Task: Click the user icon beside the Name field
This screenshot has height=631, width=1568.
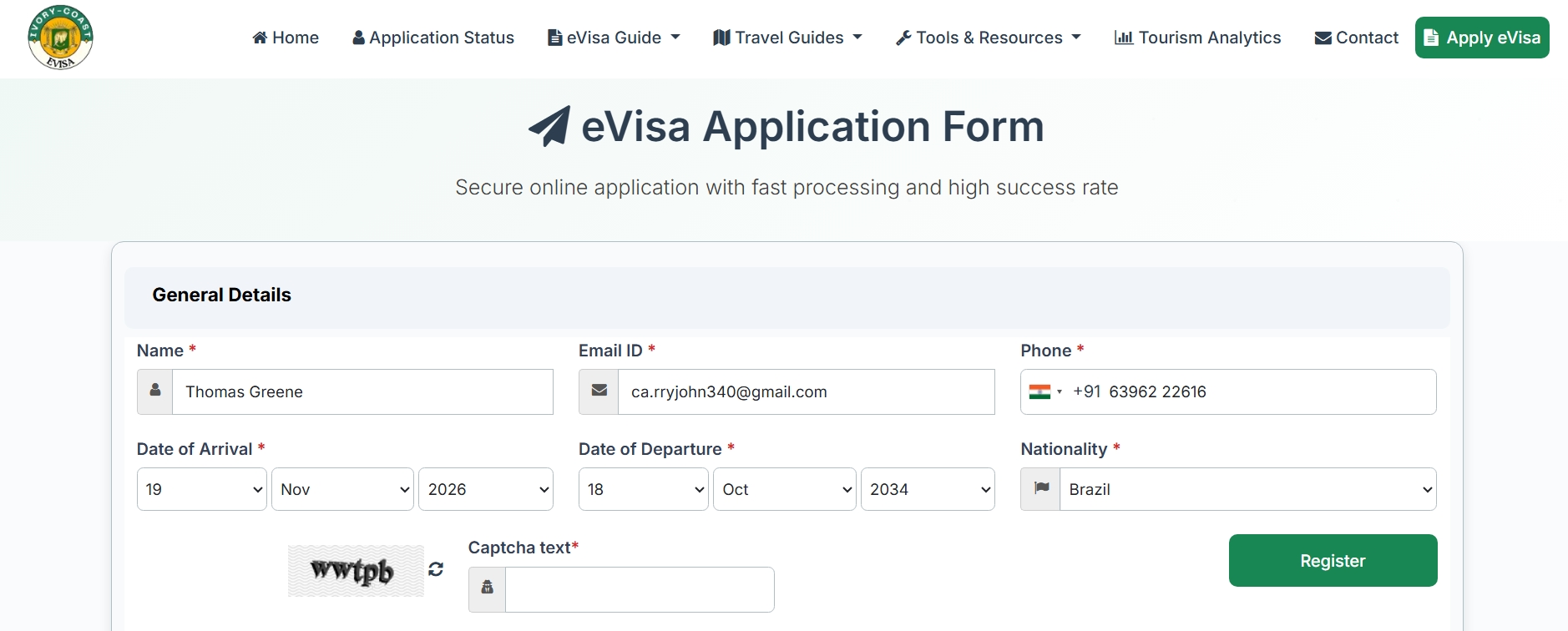Action: click(x=155, y=391)
